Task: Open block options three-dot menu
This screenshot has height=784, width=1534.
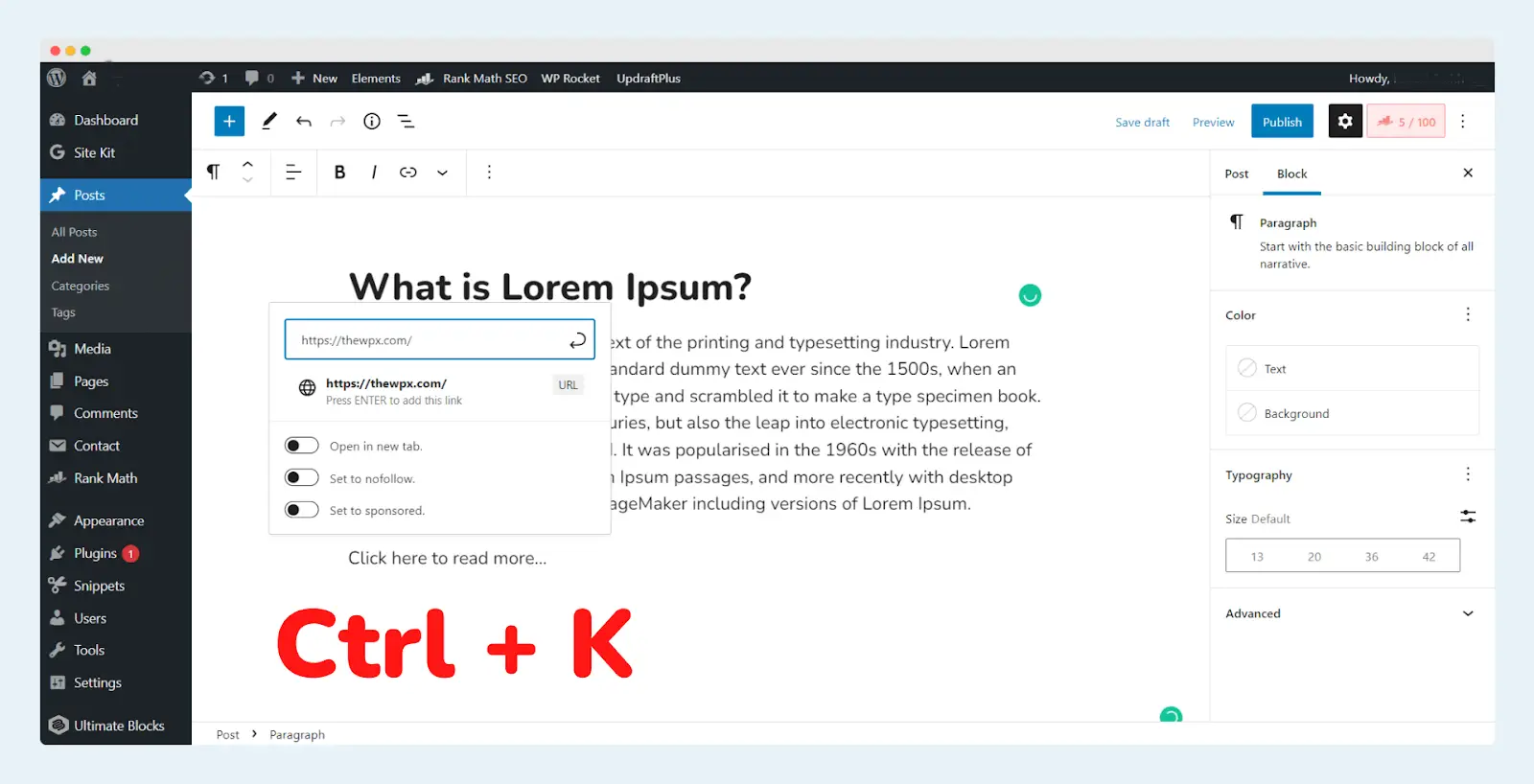Action: [x=489, y=172]
